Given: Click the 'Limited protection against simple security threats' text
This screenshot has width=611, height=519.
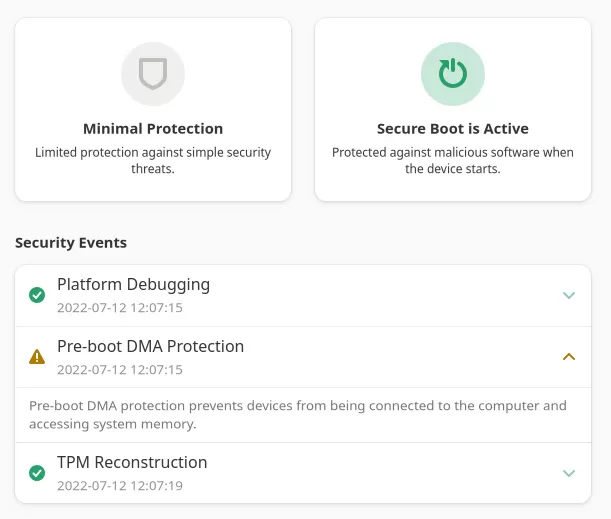Looking at the screenshot, I should pos(153,161).
